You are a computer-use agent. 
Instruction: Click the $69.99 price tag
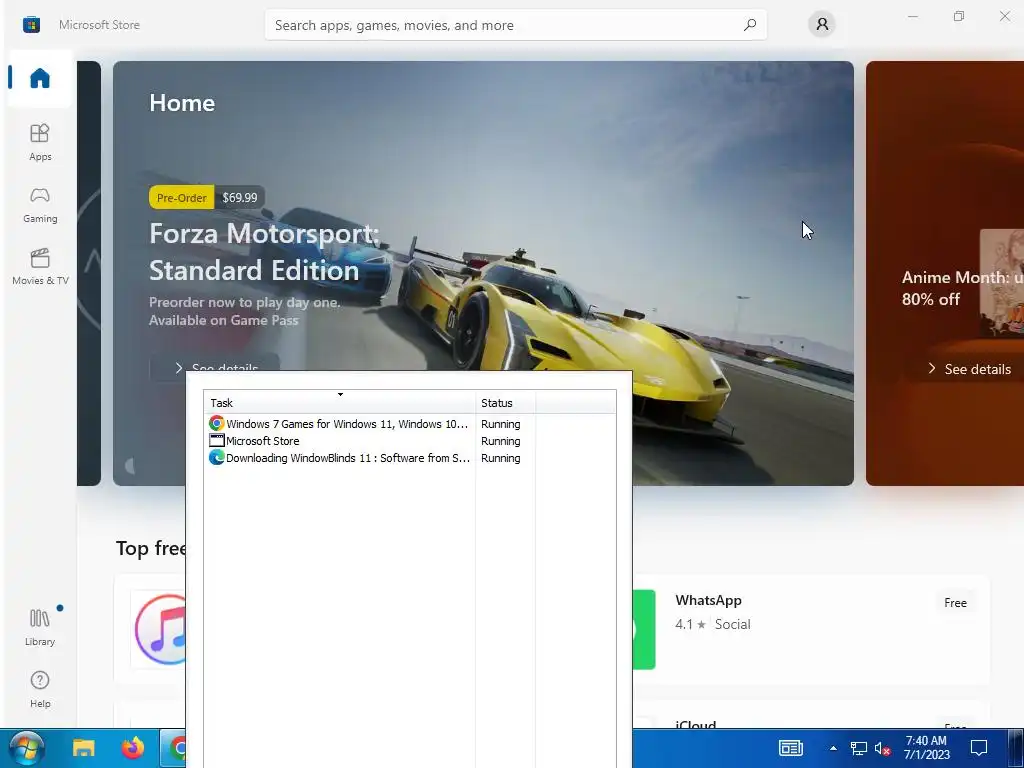pos(240,197)
